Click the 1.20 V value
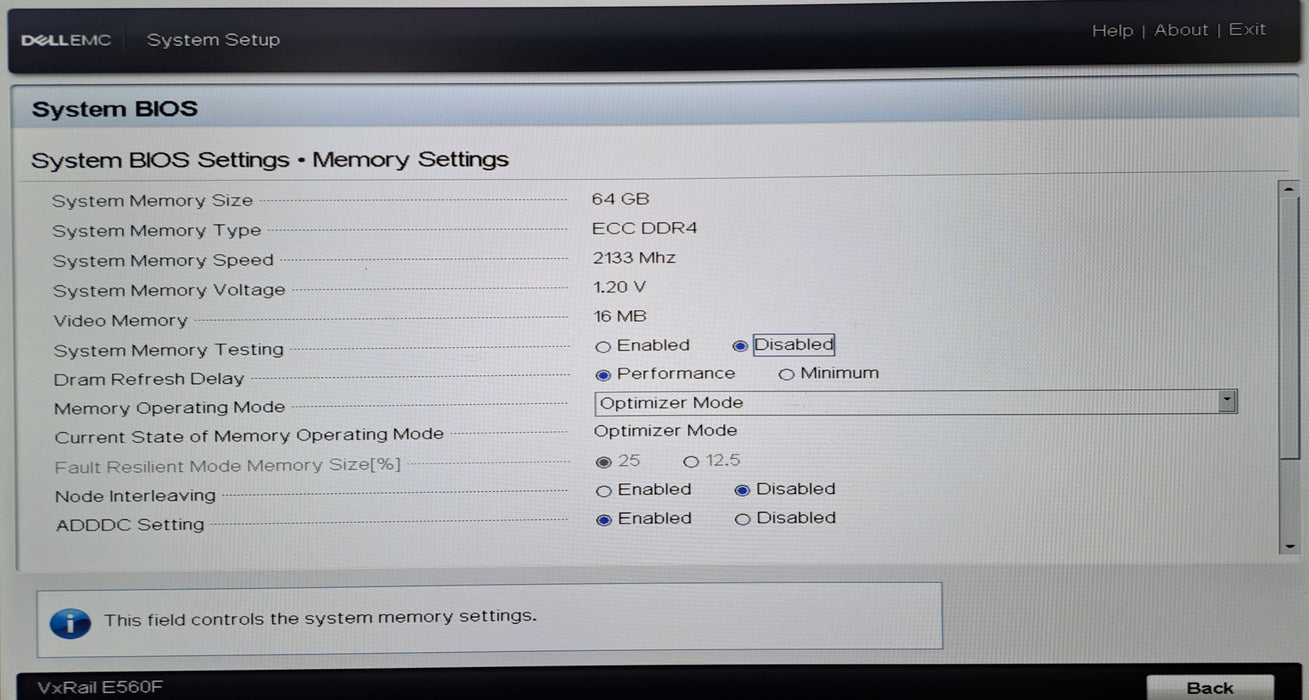This screenshot has height=700, width=1309. (x=619, y=287)
